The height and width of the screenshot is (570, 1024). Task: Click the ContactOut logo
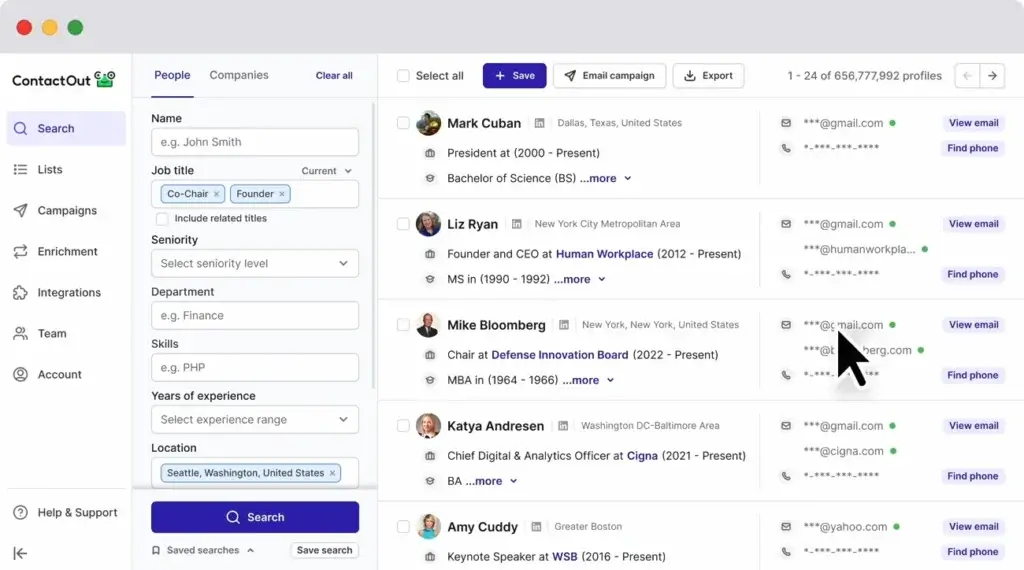[x=63, y=80]
